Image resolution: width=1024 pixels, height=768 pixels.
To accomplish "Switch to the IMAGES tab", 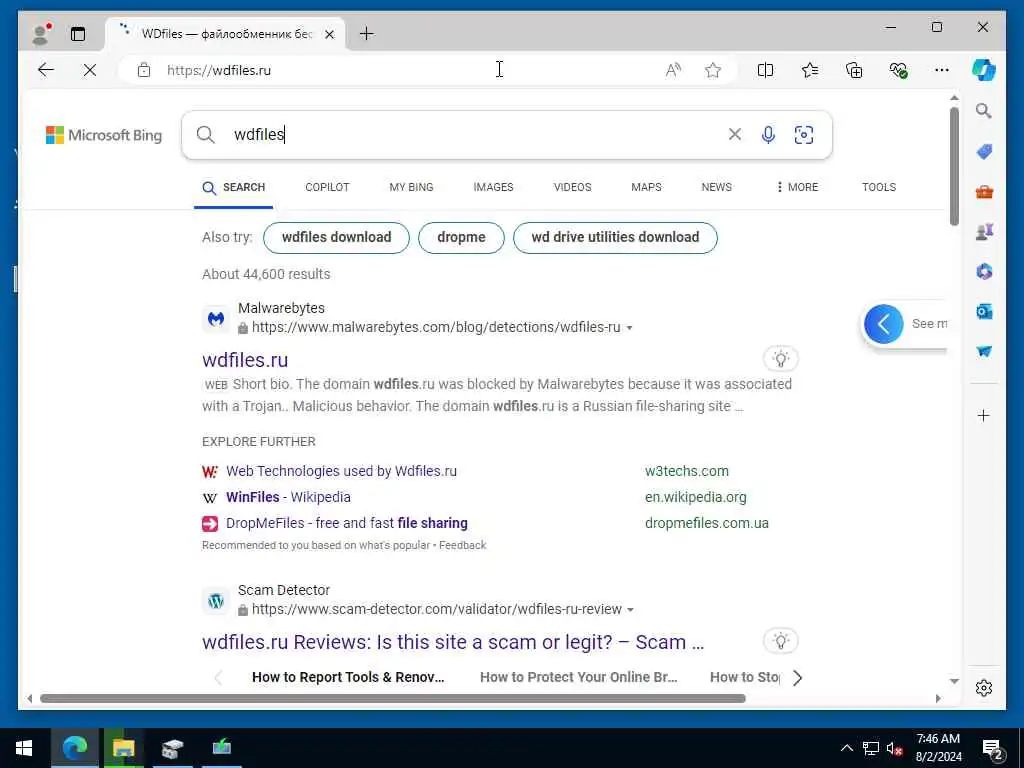I will 493,187.
